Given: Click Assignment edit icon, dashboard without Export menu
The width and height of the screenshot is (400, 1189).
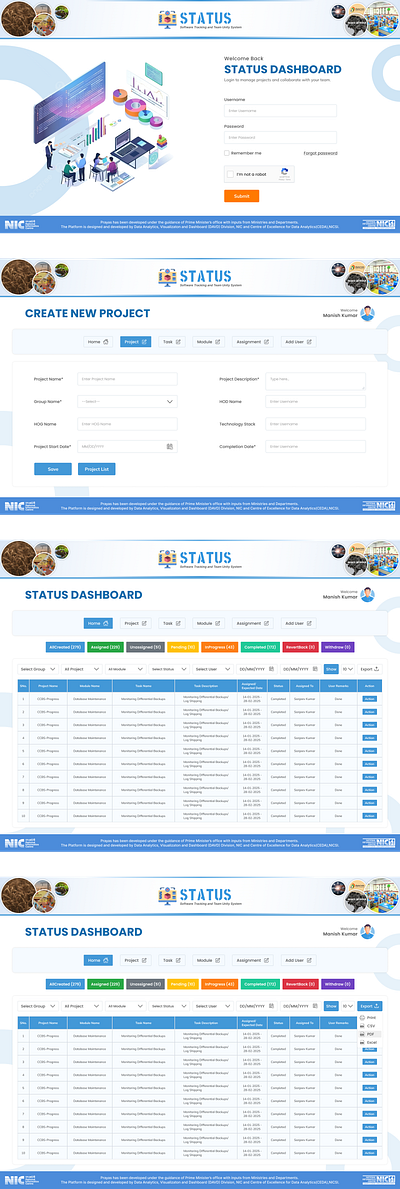Looking at the screenshot, I should point(267,623).
